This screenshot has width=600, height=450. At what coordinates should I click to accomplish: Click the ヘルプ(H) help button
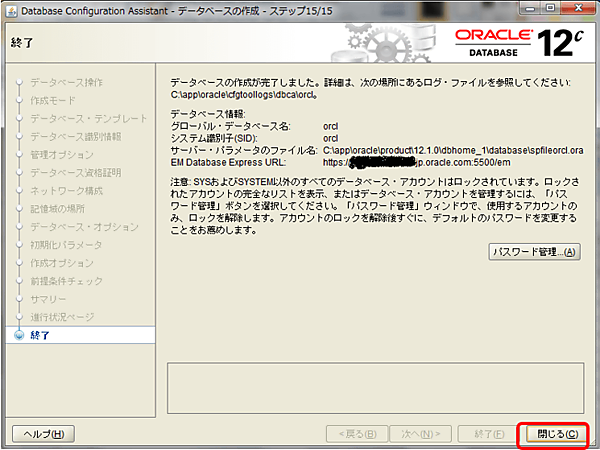pyautogui.click(x=44, y=434)
